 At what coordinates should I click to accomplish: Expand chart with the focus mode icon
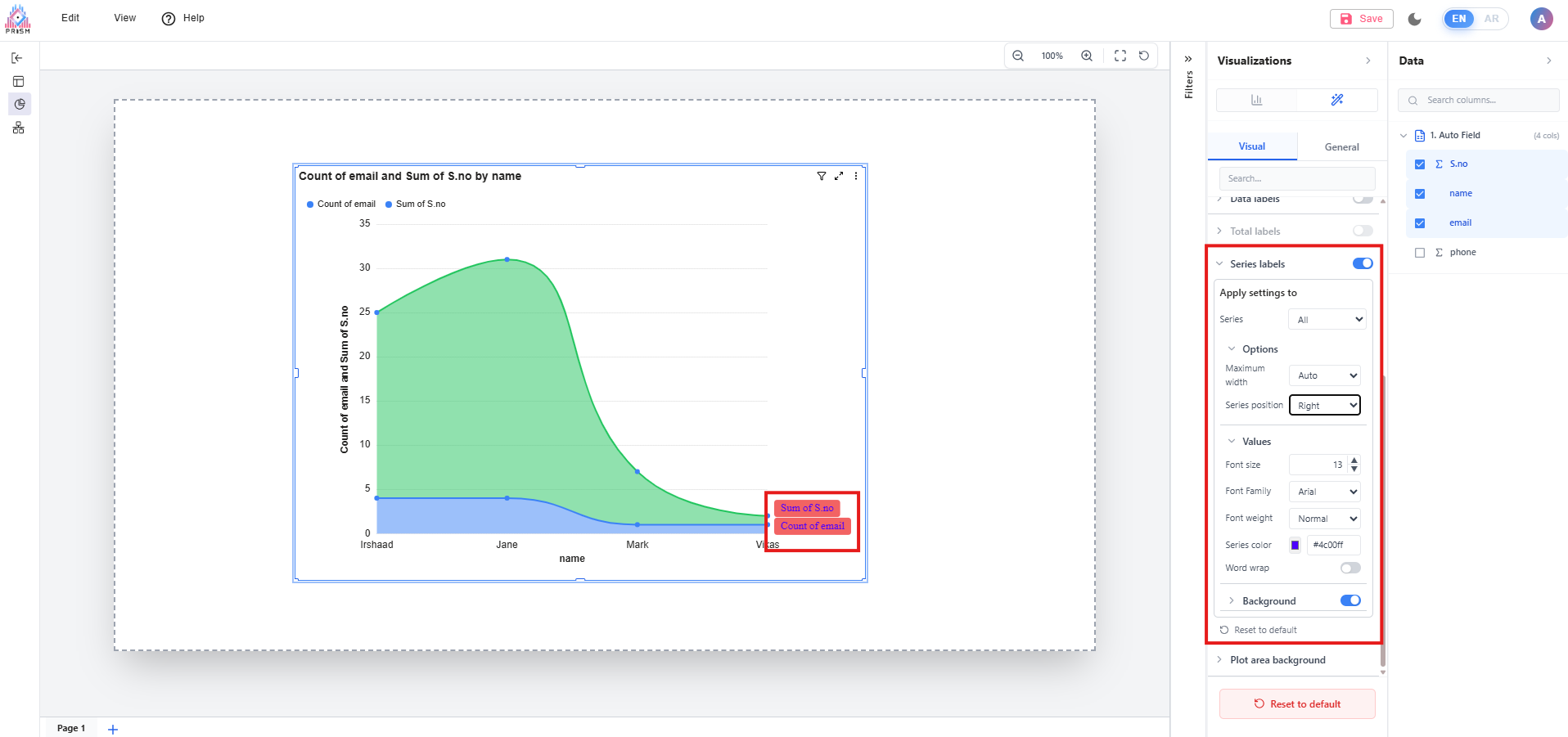[x=839, y=176]
